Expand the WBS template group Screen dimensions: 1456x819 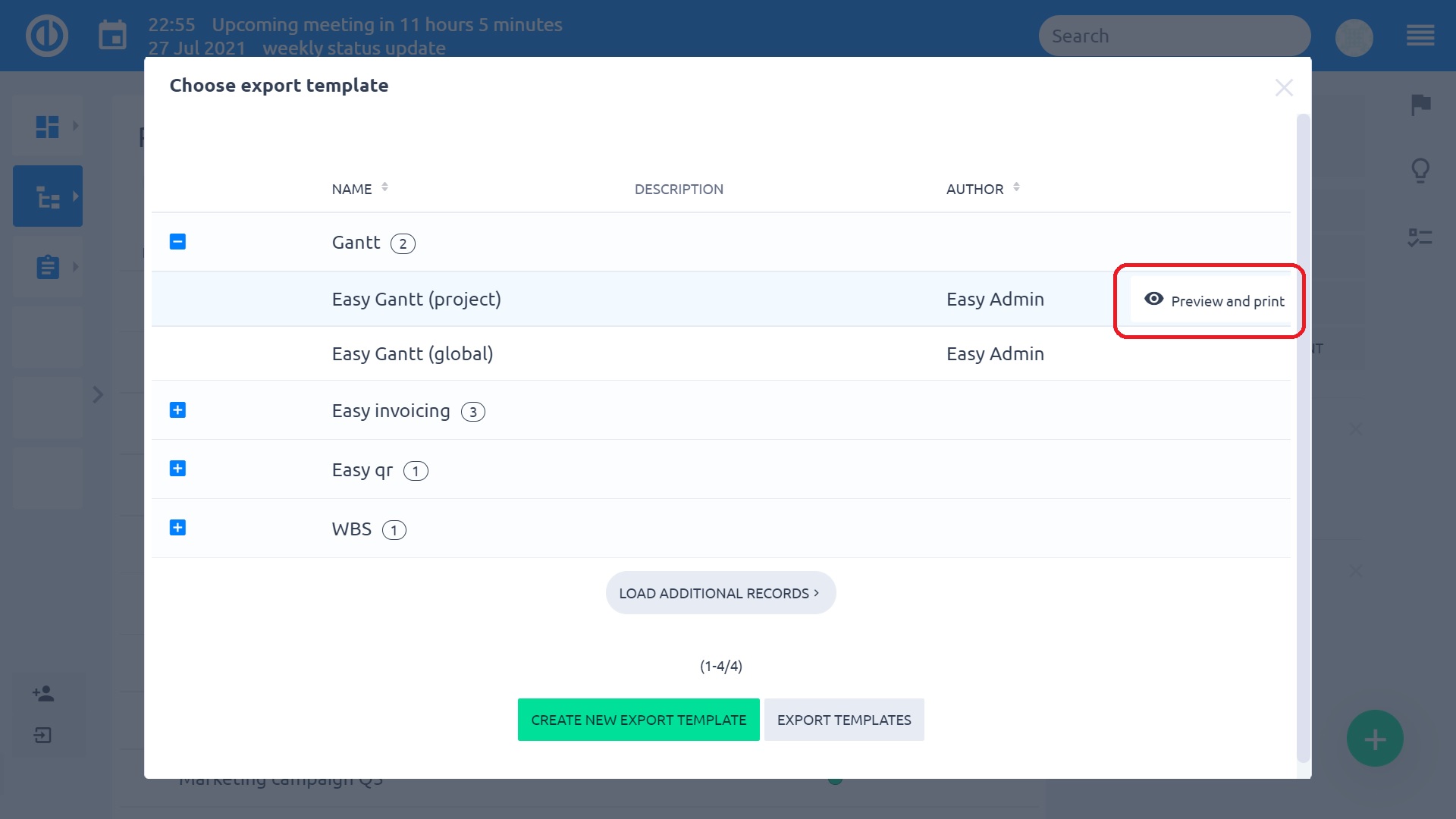[x=177, y=528]
